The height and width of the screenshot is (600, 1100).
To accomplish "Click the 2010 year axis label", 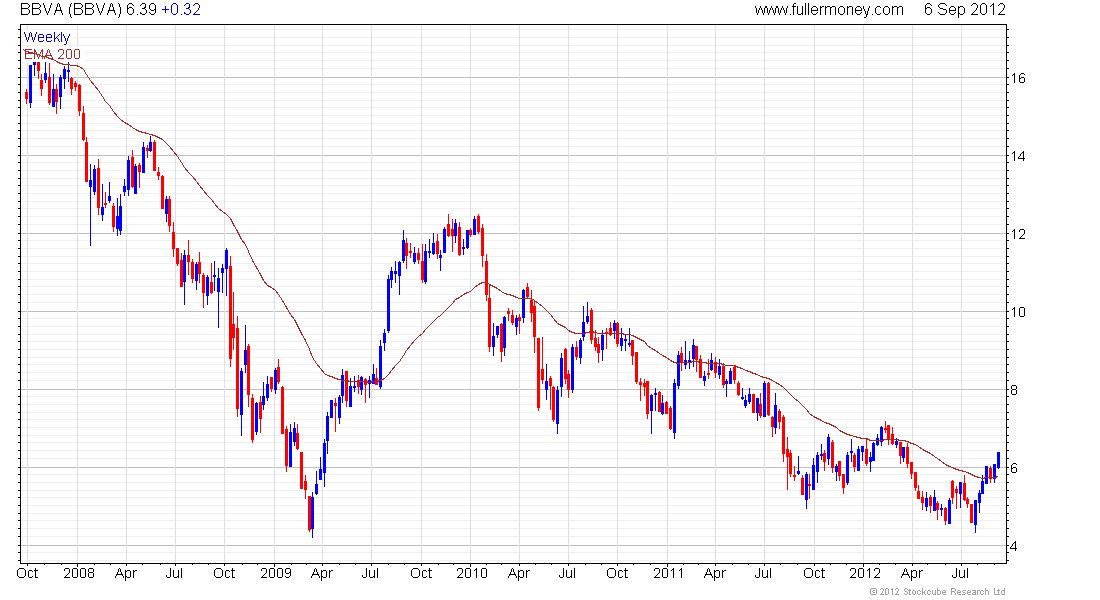I will coord(471,573).
